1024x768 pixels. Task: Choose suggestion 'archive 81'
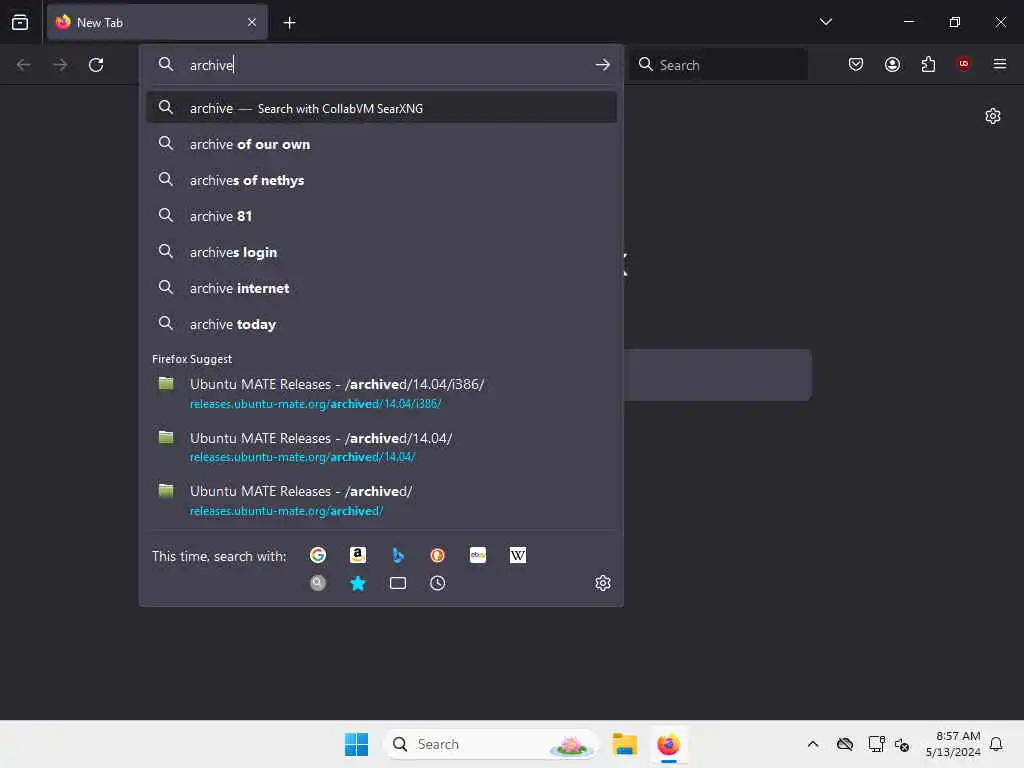382,216
